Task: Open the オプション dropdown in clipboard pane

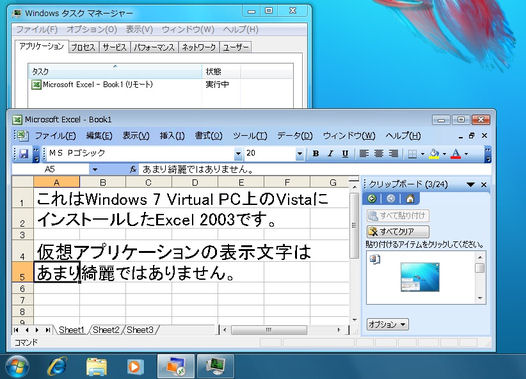Action: 387,324
